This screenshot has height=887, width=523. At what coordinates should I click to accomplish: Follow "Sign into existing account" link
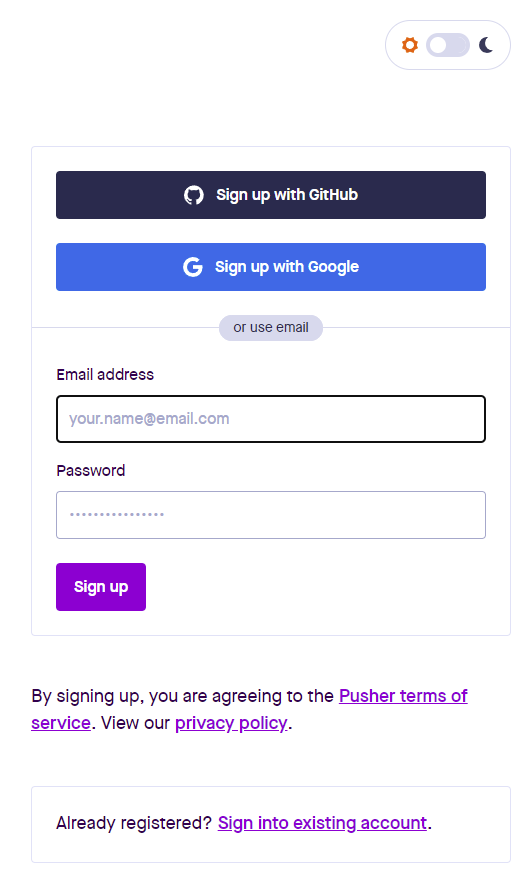[322, 823]
